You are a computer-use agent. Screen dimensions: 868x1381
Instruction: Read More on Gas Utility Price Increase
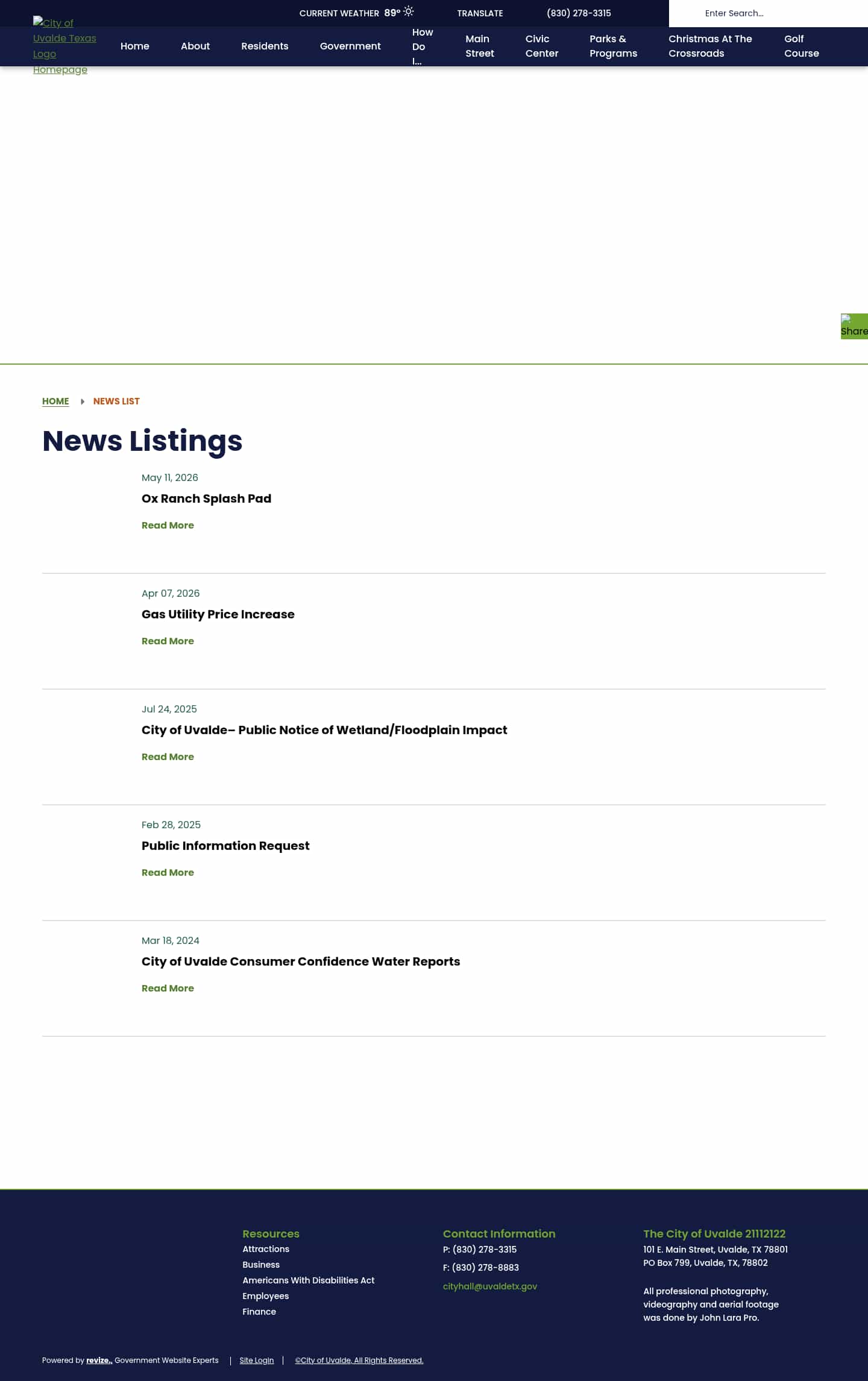(x=168, y=641)
